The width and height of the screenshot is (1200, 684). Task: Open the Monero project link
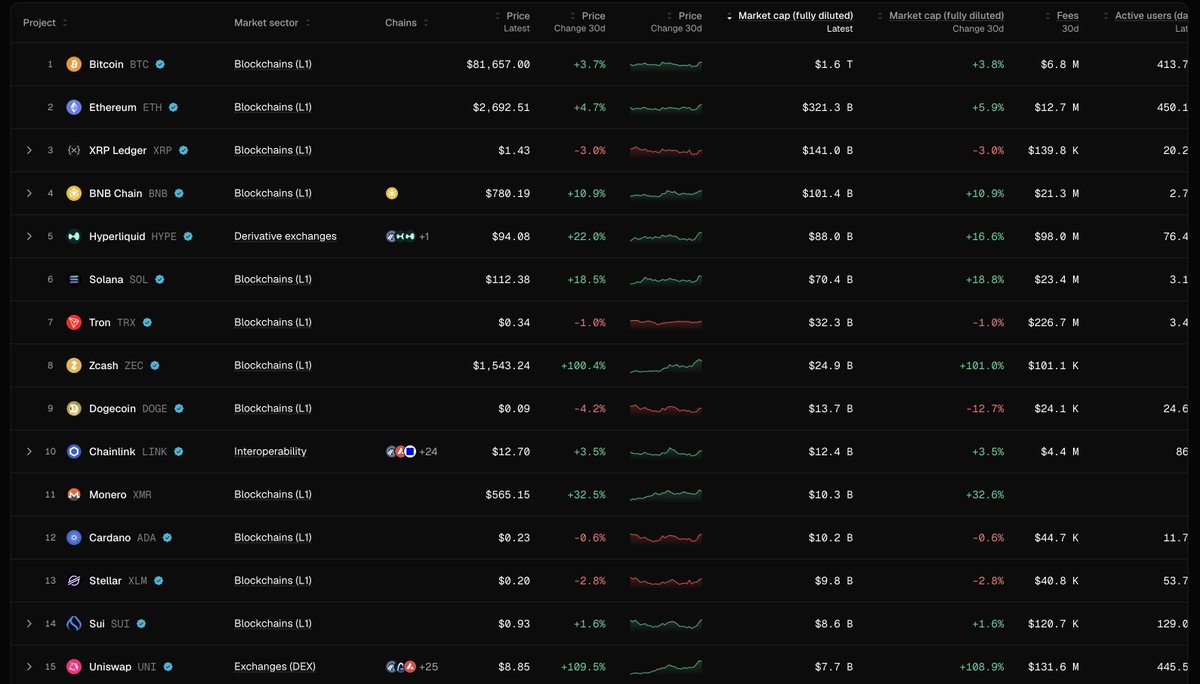[108, 494]
